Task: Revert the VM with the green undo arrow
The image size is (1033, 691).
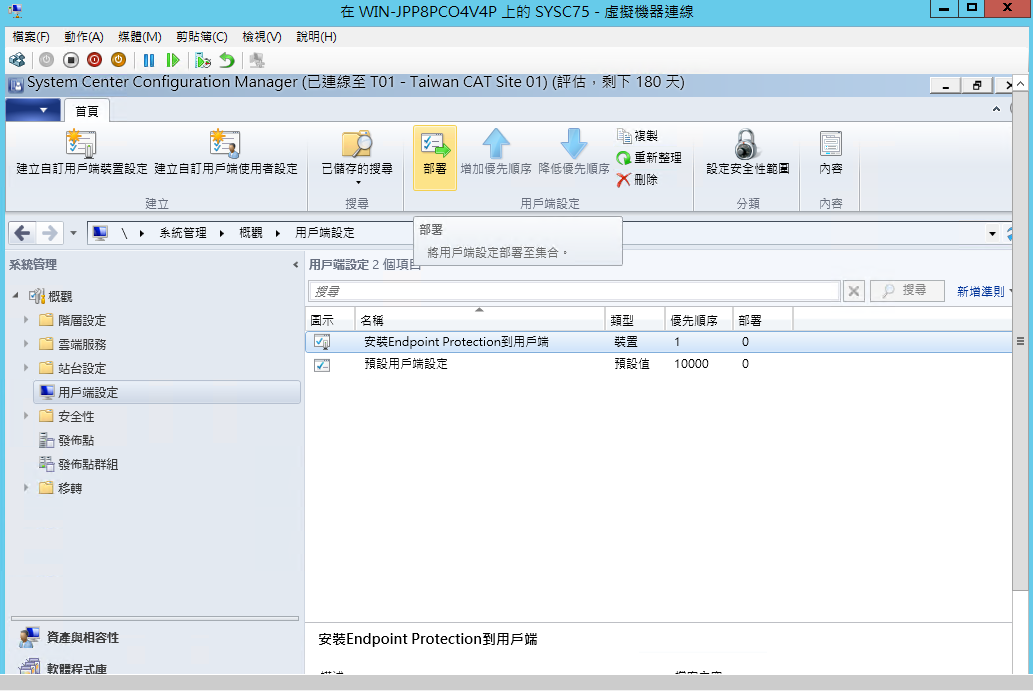Action: 227,61
